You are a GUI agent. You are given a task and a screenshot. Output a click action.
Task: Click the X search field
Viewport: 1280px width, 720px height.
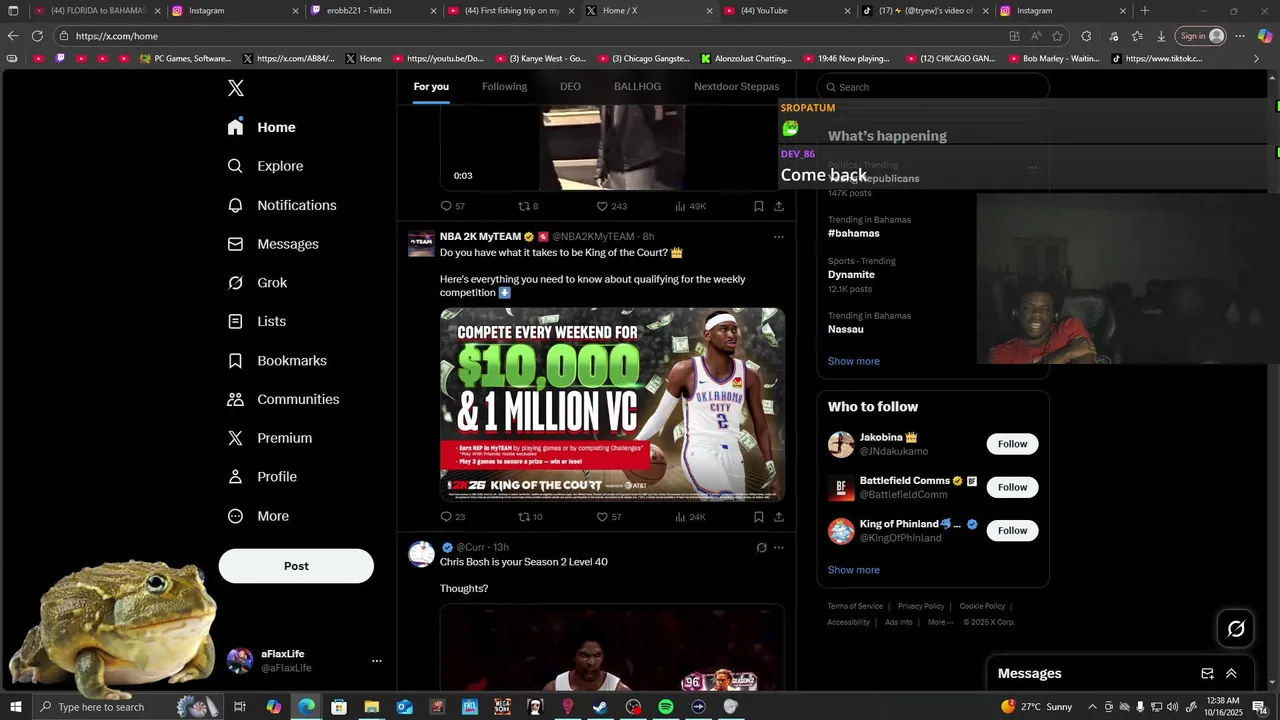[x=932, y=87]
